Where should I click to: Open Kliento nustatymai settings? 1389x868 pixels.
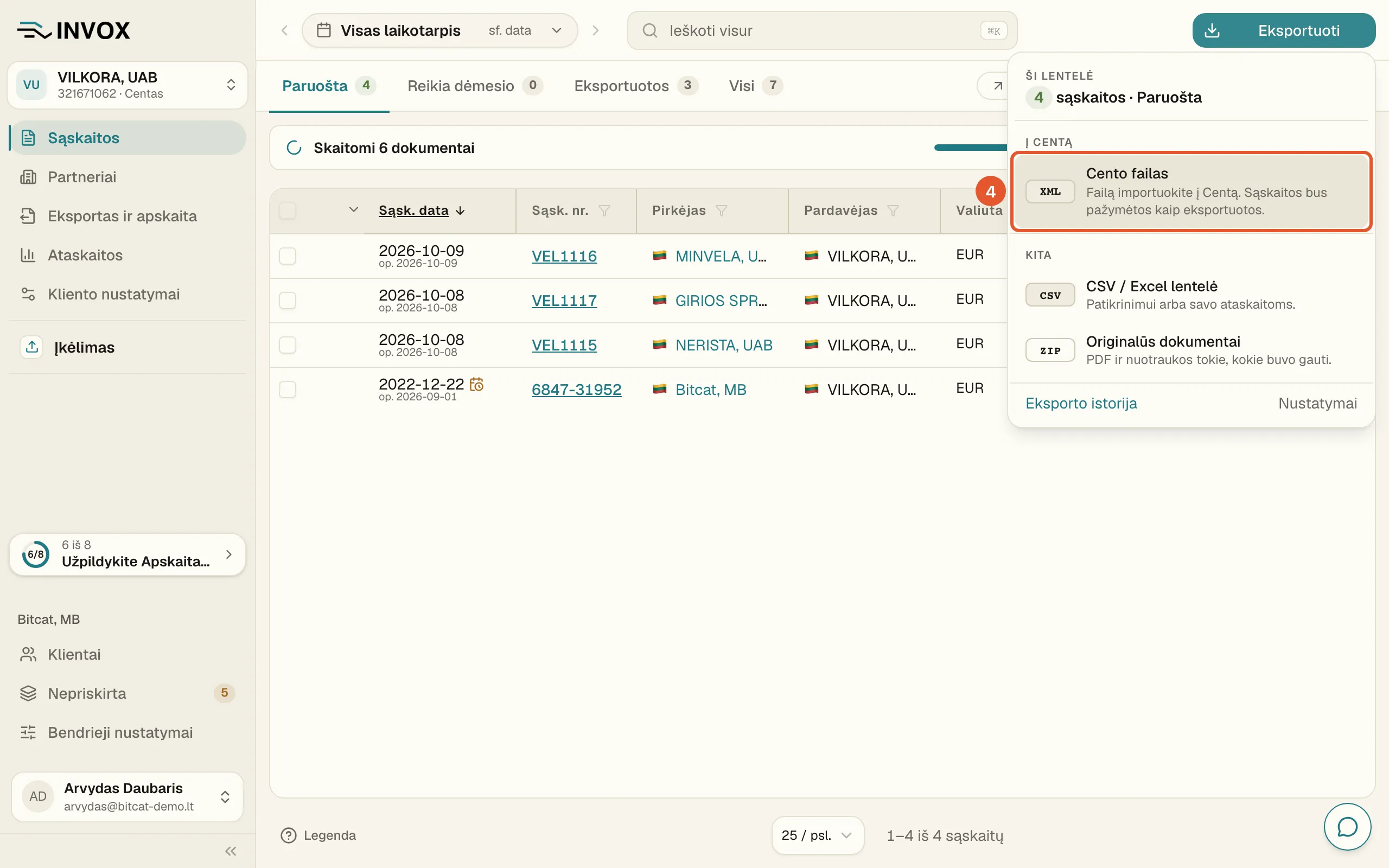click(128, 294)
